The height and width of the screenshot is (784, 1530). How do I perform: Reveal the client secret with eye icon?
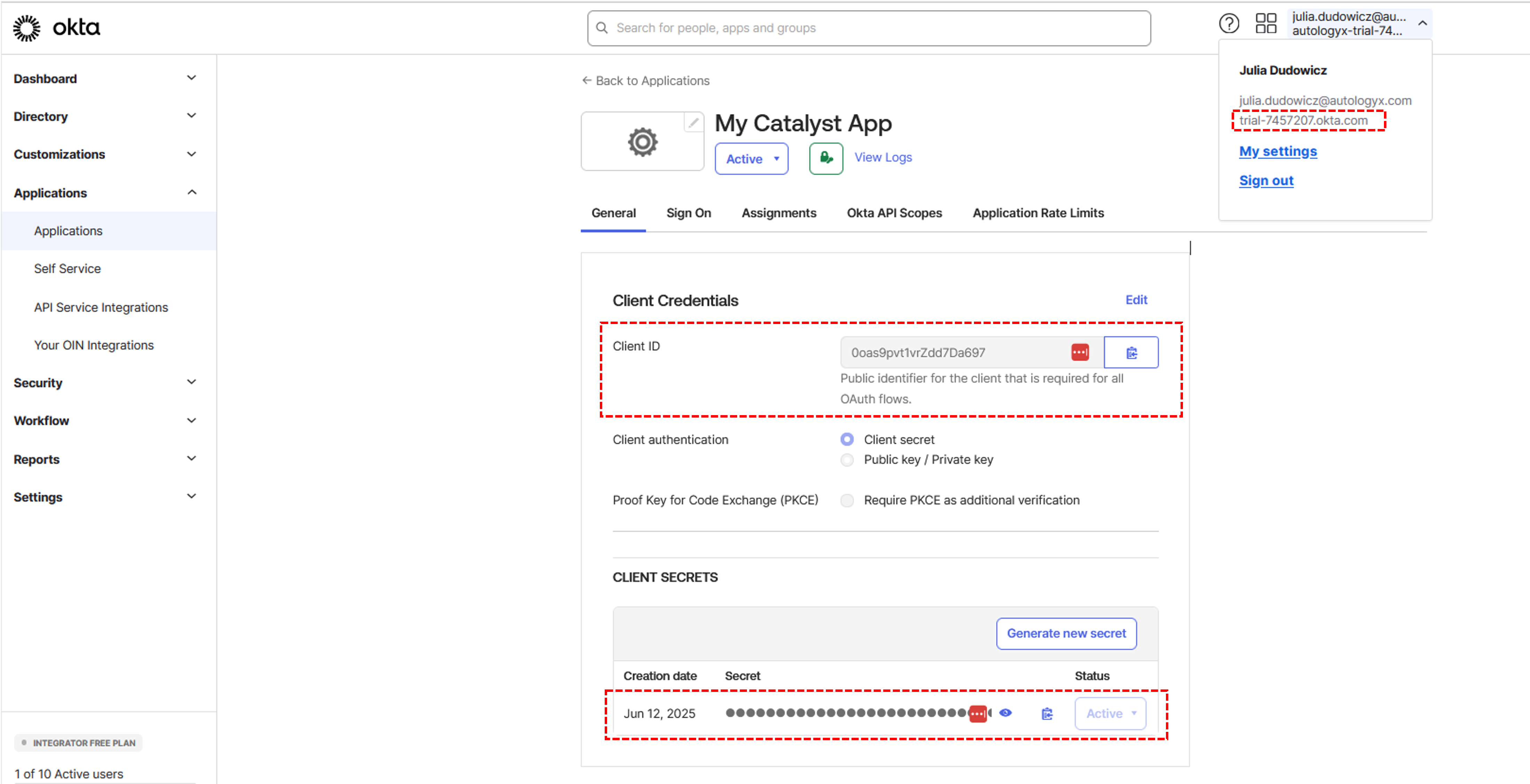pyautogui.click(x=1005, y=713)
